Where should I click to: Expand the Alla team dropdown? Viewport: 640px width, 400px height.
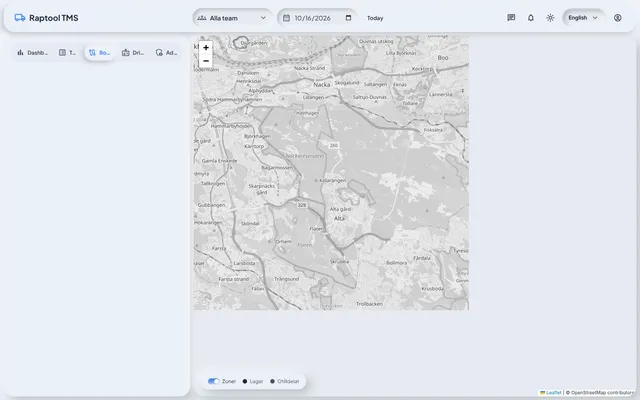232,18
